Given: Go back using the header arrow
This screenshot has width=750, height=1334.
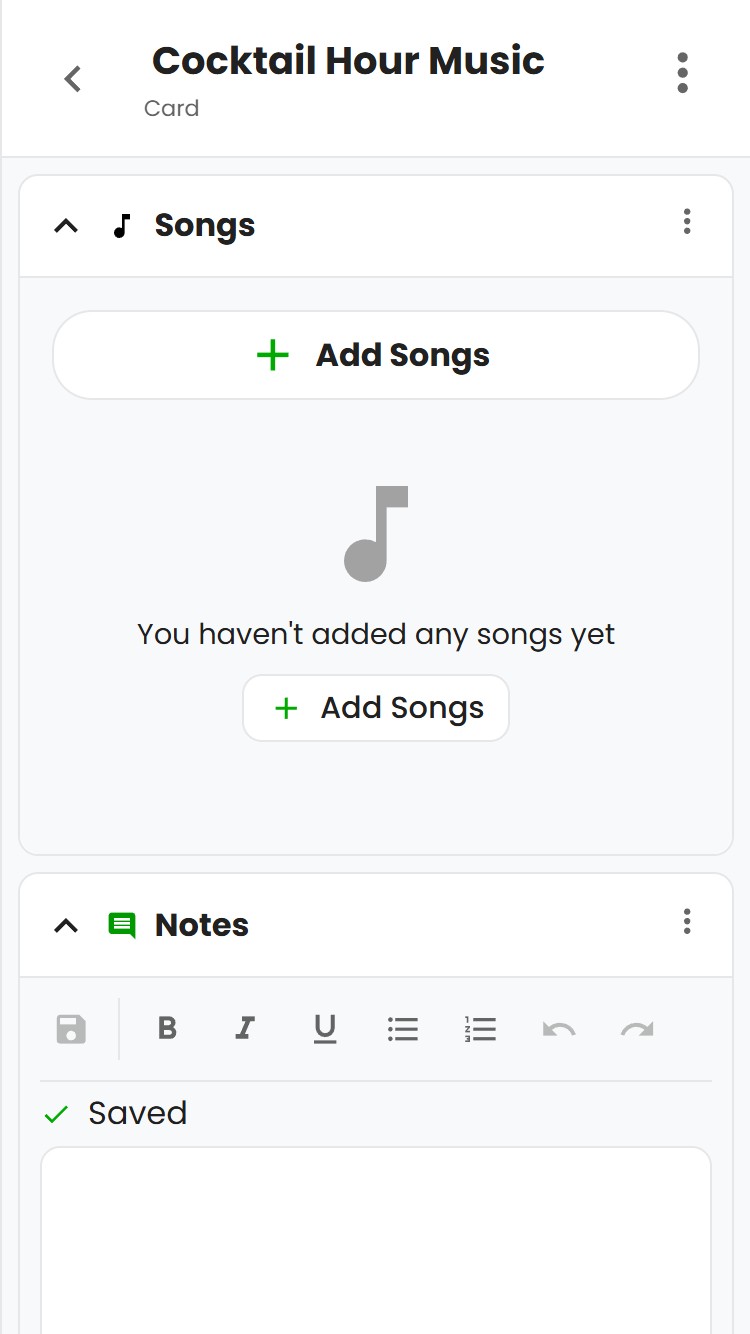Looking at the screenshot, I should click(x=72, y=79).
